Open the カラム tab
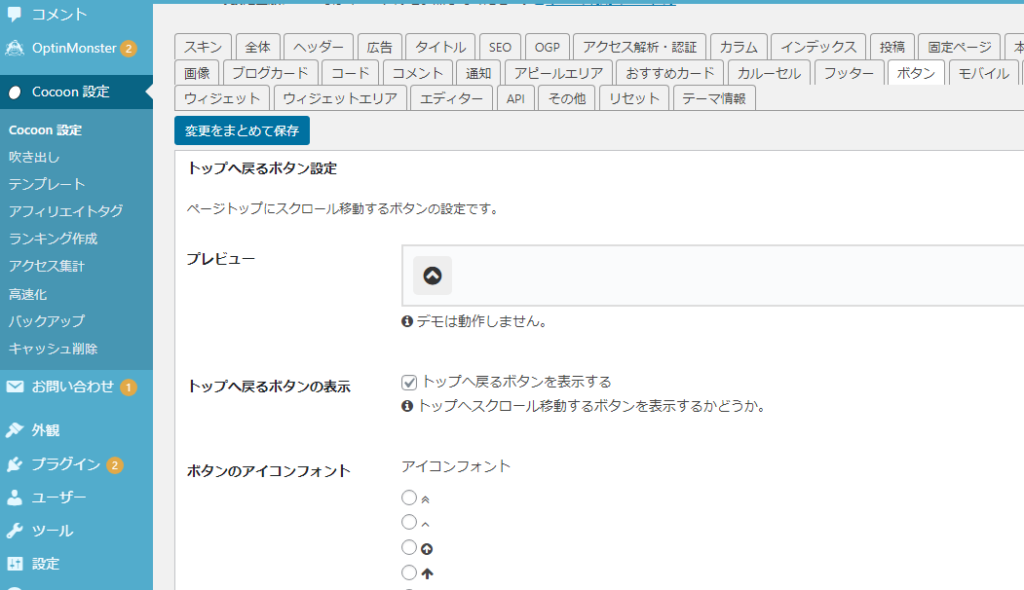 [739, 47]
